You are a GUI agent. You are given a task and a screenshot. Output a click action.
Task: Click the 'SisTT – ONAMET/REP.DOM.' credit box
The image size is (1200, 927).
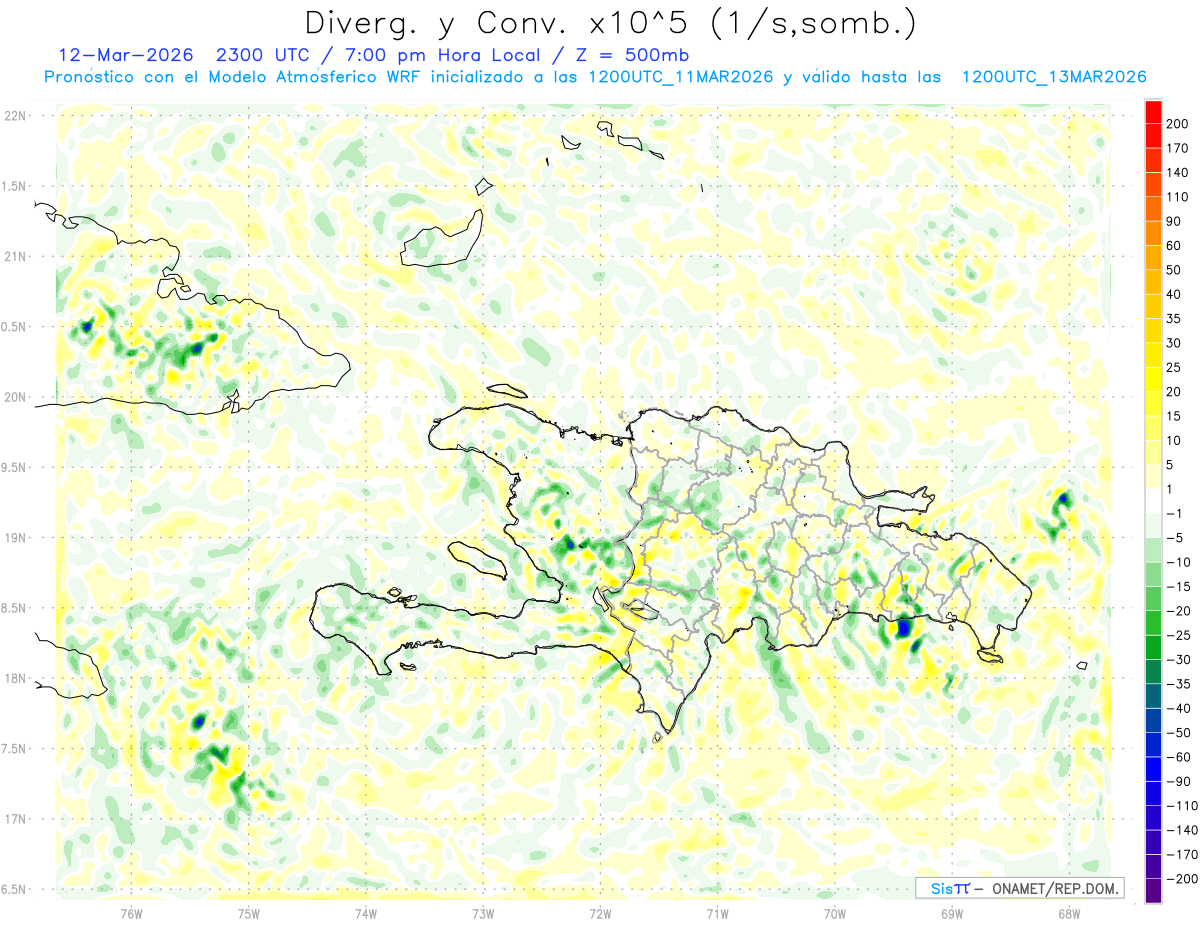1019,888
